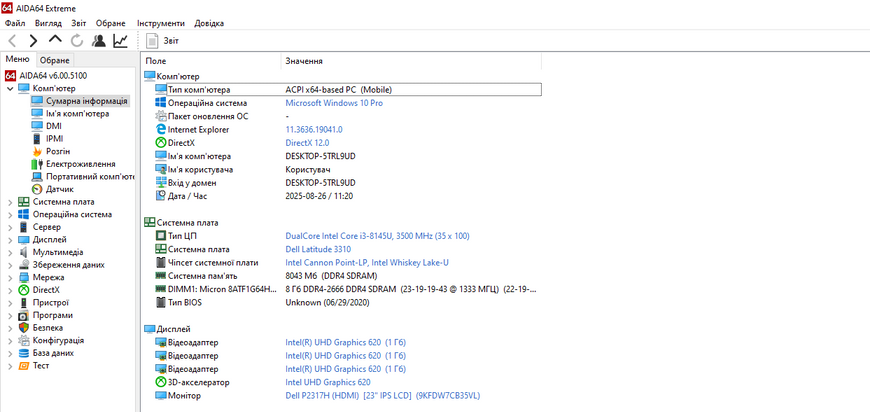This screenshot has width=870, height=412.
Task: Select AIDA64 v6.00.5100 root tree item
Action: pos(53,75)
